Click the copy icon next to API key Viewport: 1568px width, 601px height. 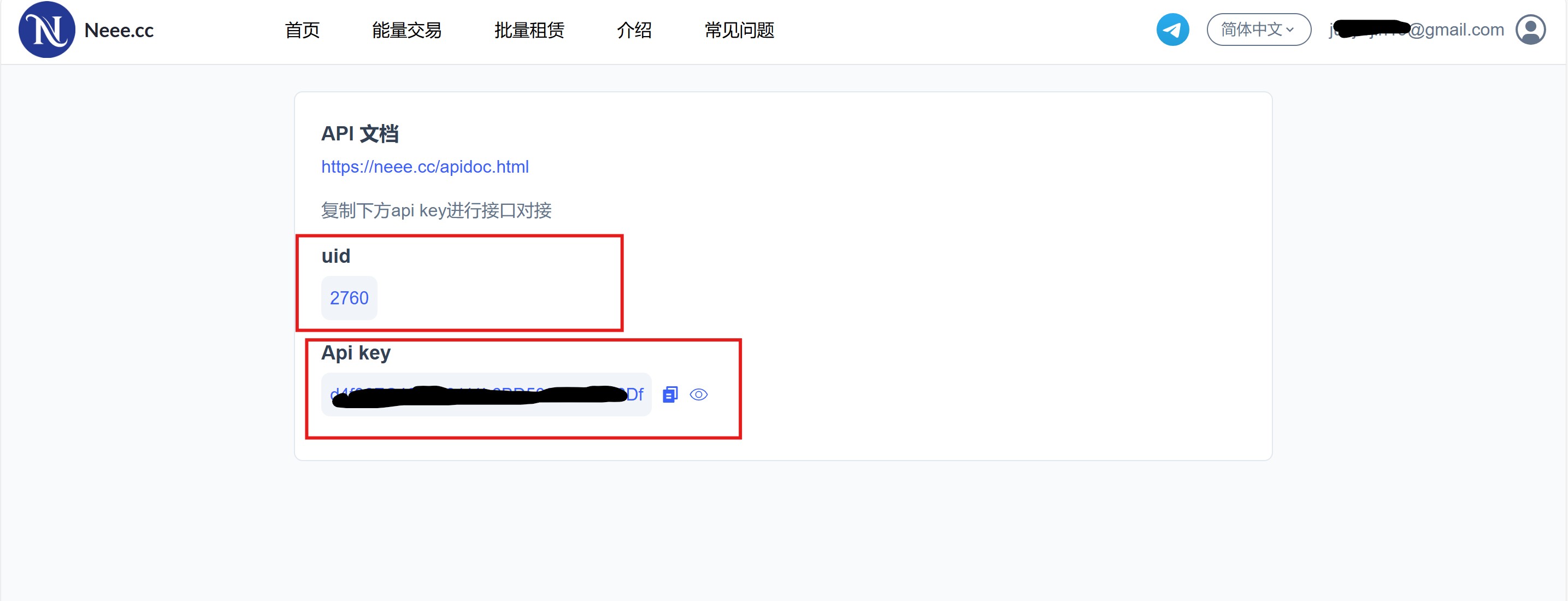tap(670, 393)
